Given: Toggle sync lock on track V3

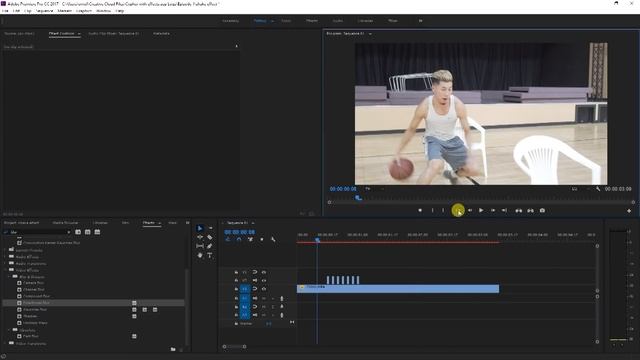Looking at the screenshot, I should tap(255, 272).
